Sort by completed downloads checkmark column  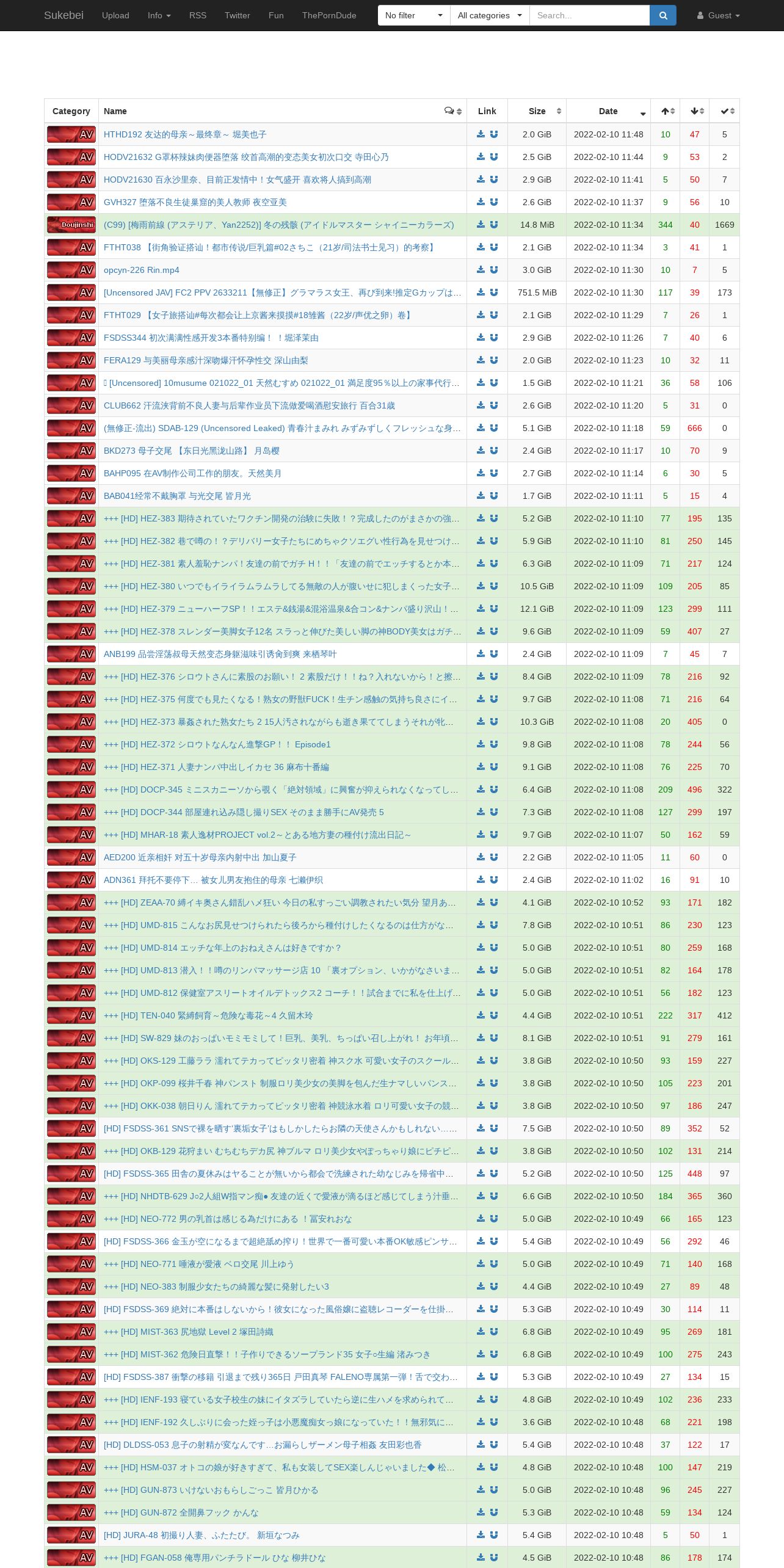tap(725, 111)
